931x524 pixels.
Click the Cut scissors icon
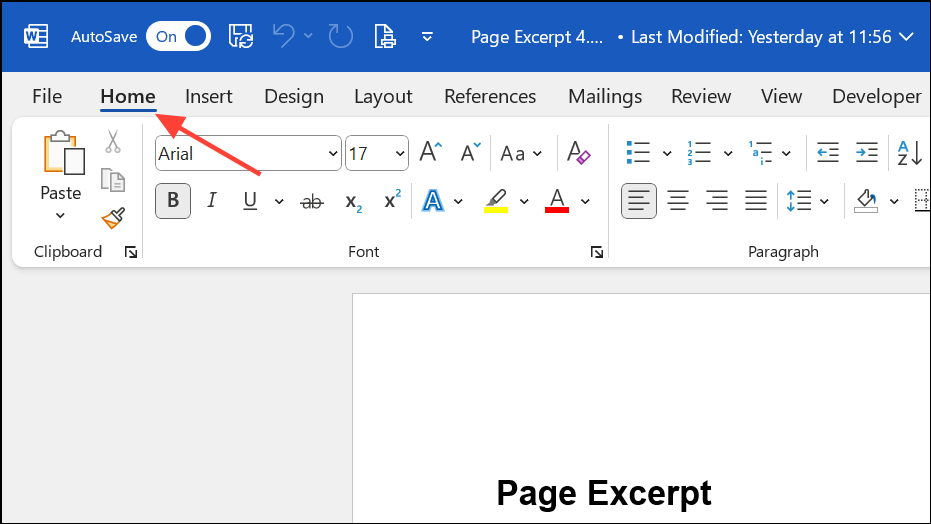pos(113,142)
